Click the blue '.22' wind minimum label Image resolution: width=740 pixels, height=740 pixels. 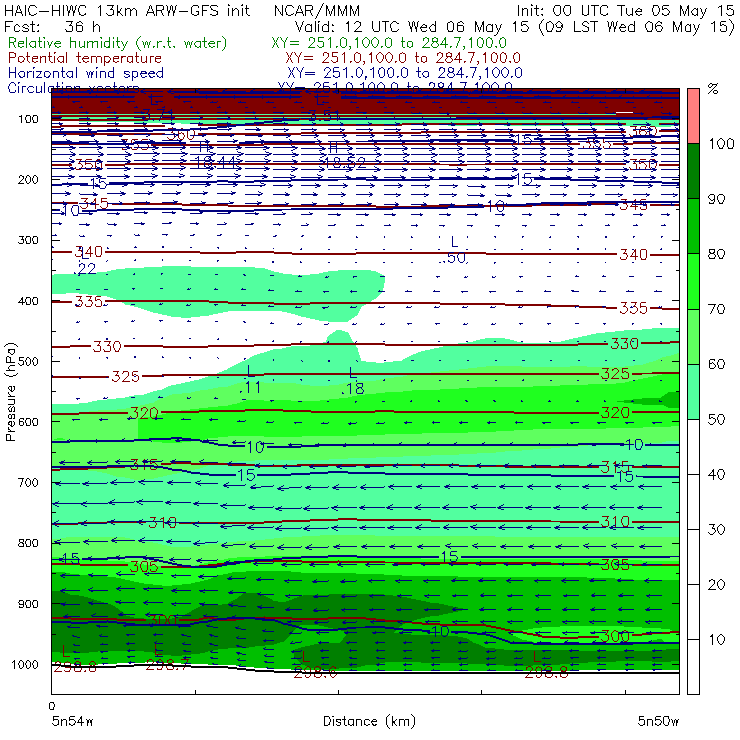pos(86,269)
